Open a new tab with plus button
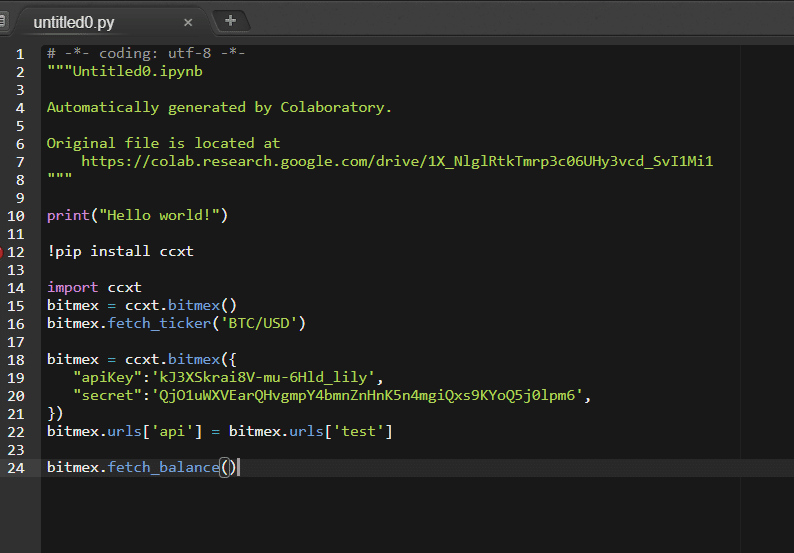This screenshot has width=794, height=553. (x=230, y=20)
